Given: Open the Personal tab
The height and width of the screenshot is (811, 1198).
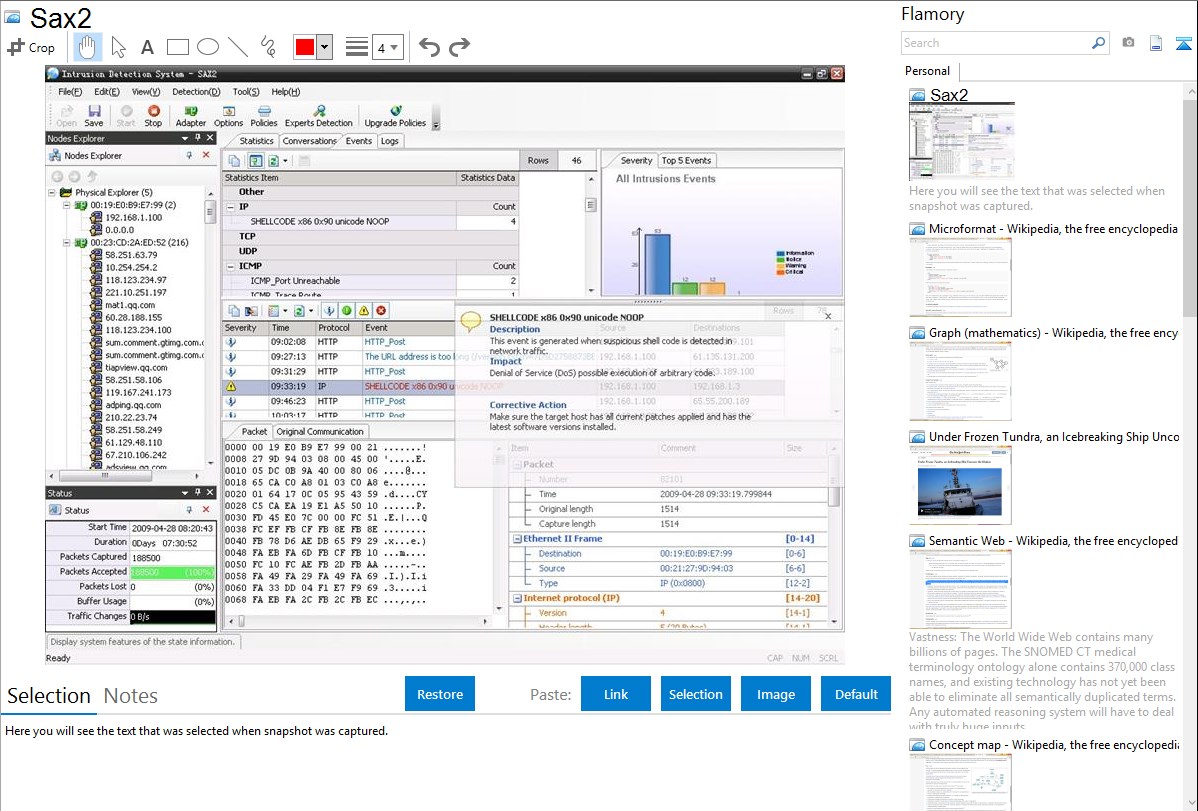Looking at the screenshot, I should [x=927, y=71].
